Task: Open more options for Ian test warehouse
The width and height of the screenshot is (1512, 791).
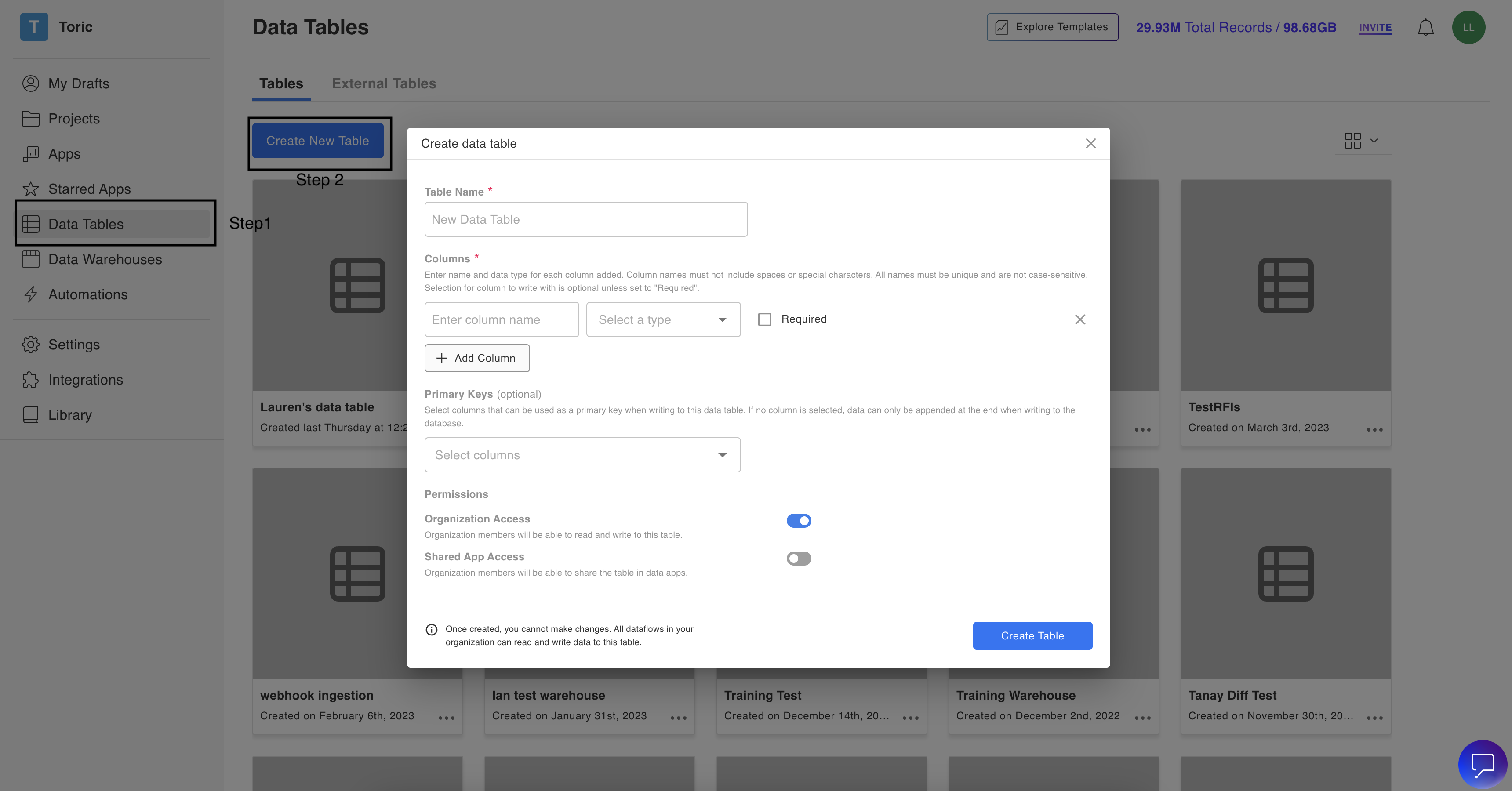Action: click(x=679, y=718)
